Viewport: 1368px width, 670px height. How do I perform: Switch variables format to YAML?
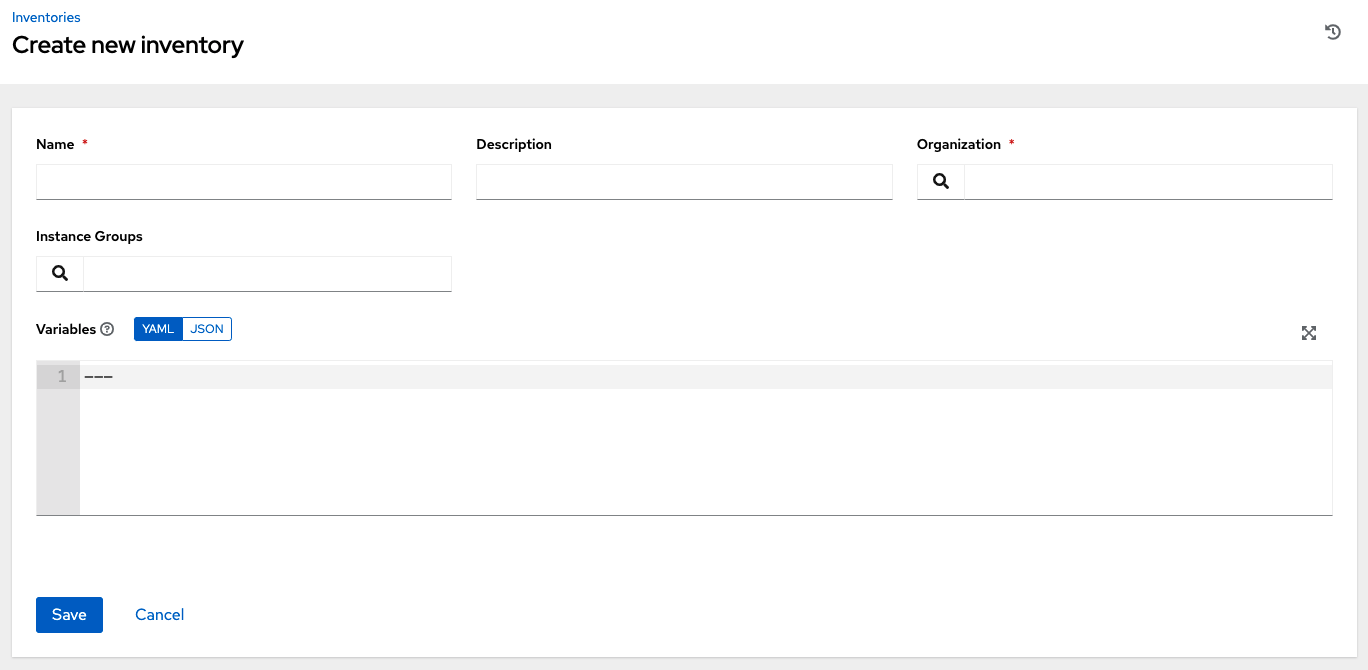point(158,329)
